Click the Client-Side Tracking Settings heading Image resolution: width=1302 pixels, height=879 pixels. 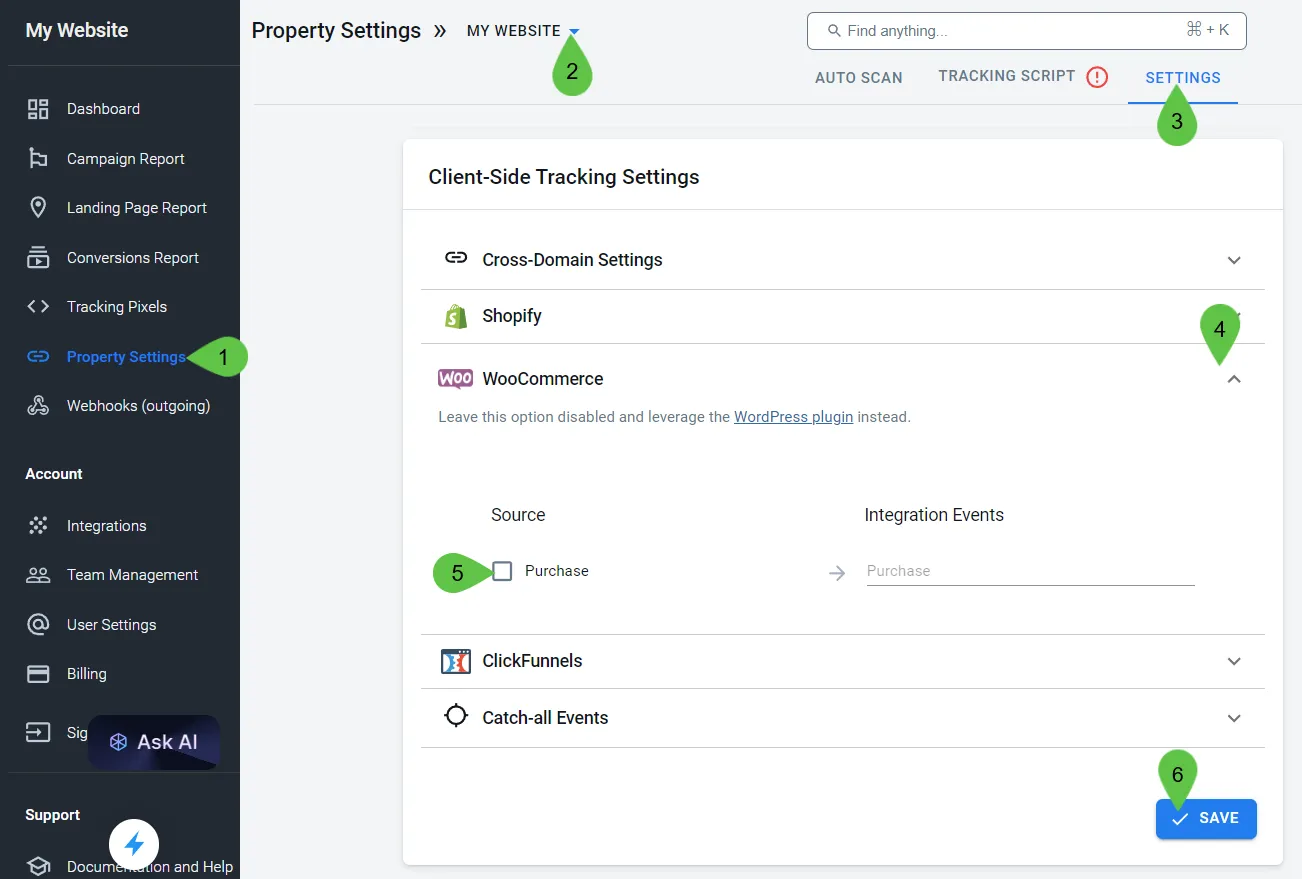pyautogui.click(x=564, y=177)
